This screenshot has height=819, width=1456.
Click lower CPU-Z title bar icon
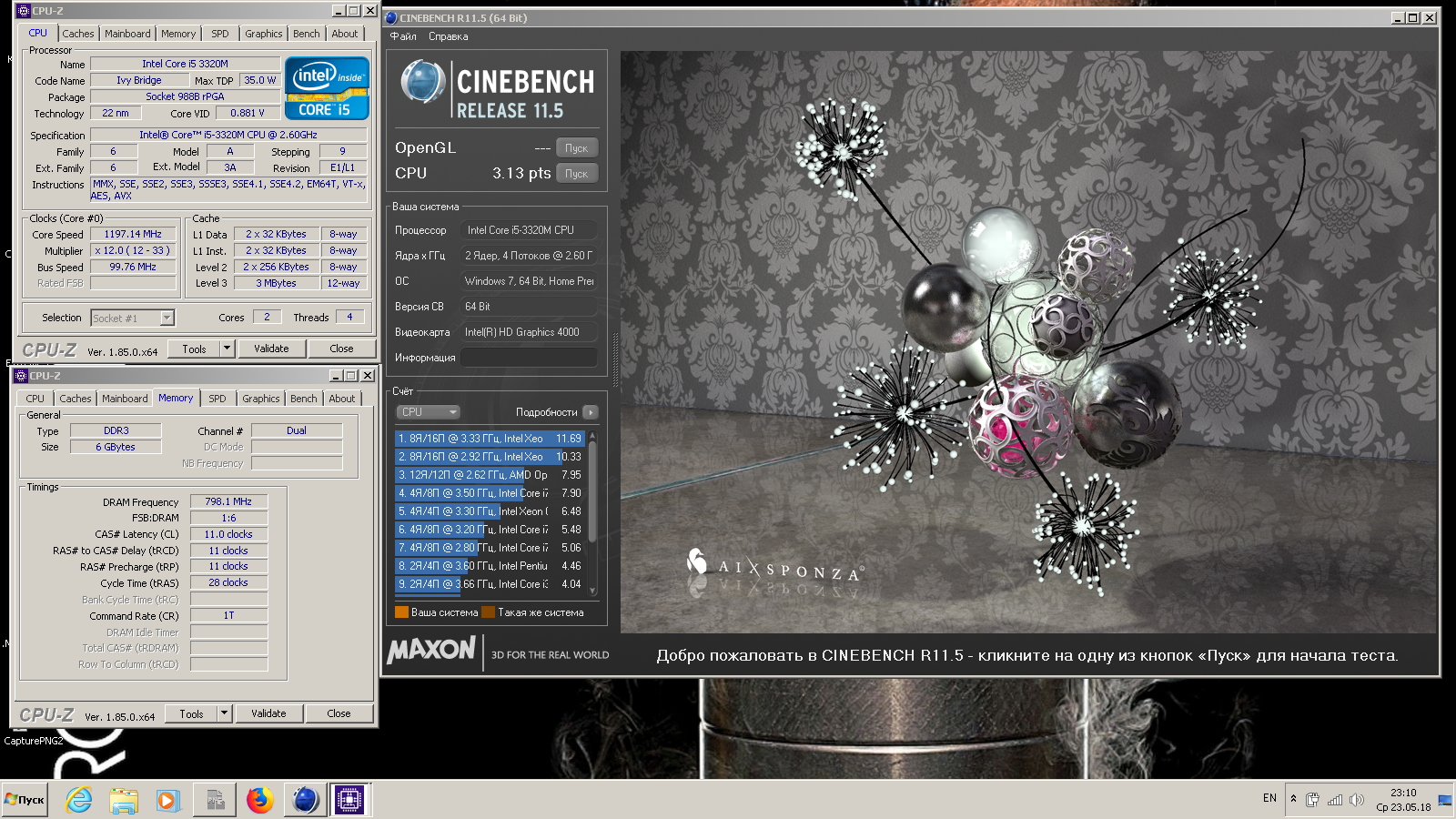click(21, 375)
